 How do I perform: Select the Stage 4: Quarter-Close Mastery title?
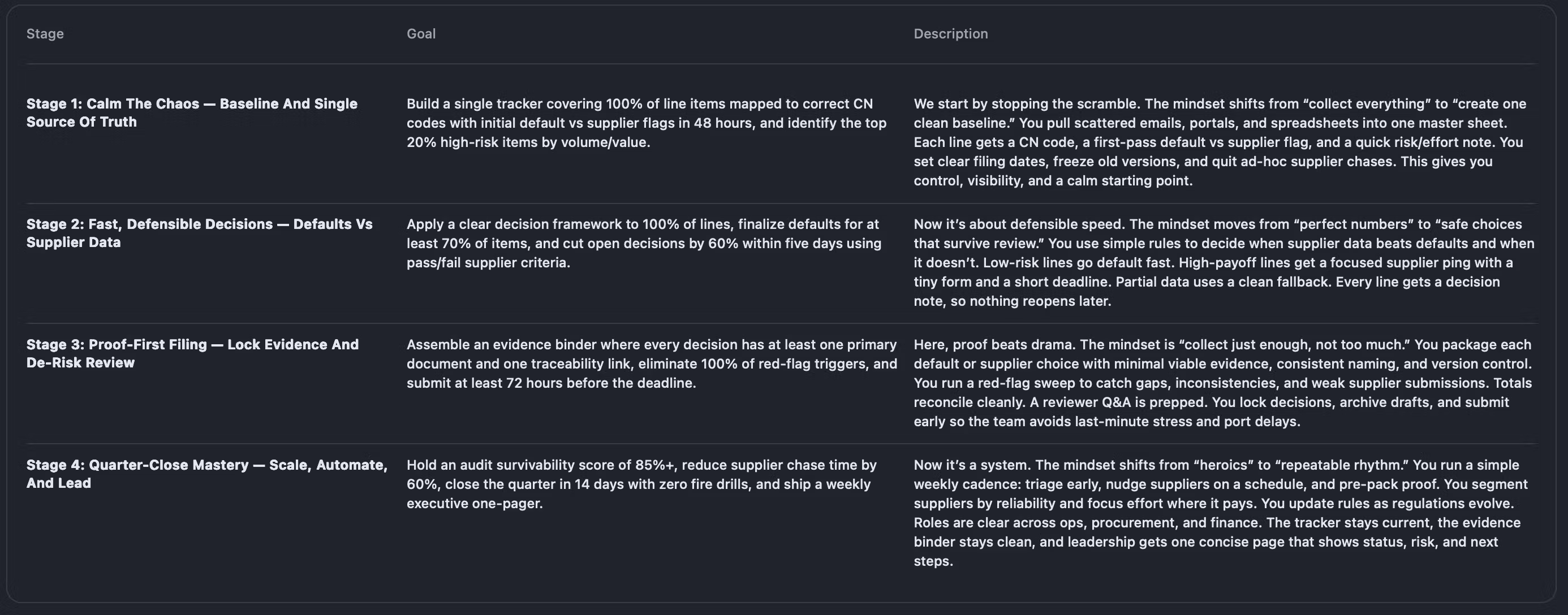(x=206, y=474)
